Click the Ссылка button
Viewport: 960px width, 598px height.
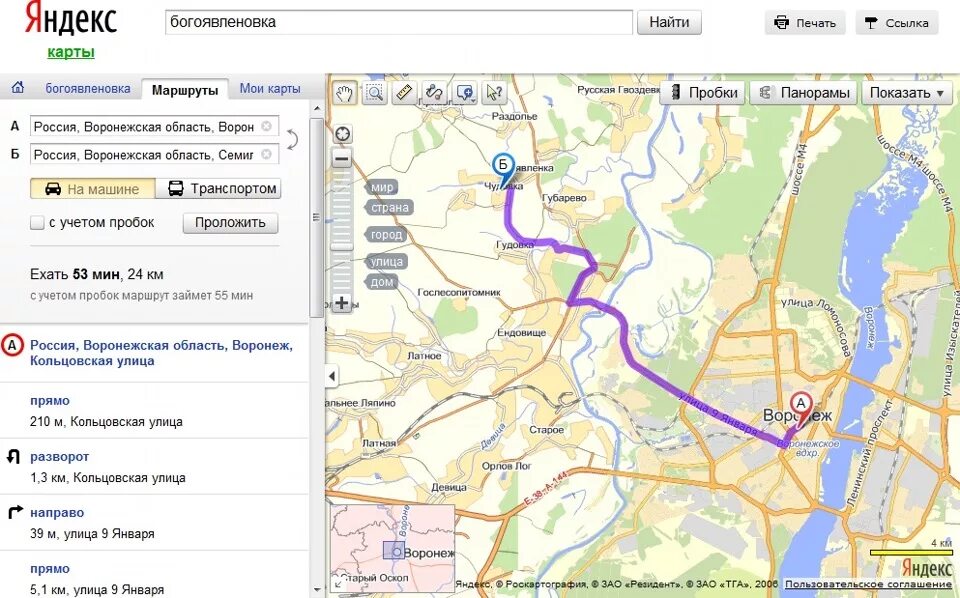(x=897, y=23)
